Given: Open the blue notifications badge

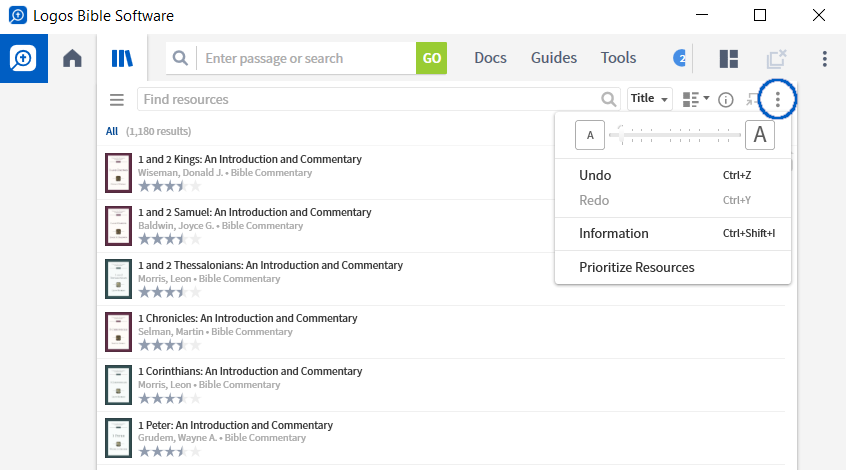Looking at the screenshot, I should (679, 58).
